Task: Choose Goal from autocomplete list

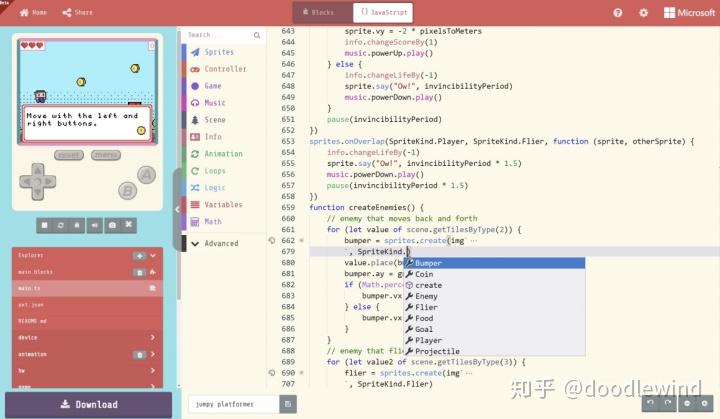Action: coord(494,329)
